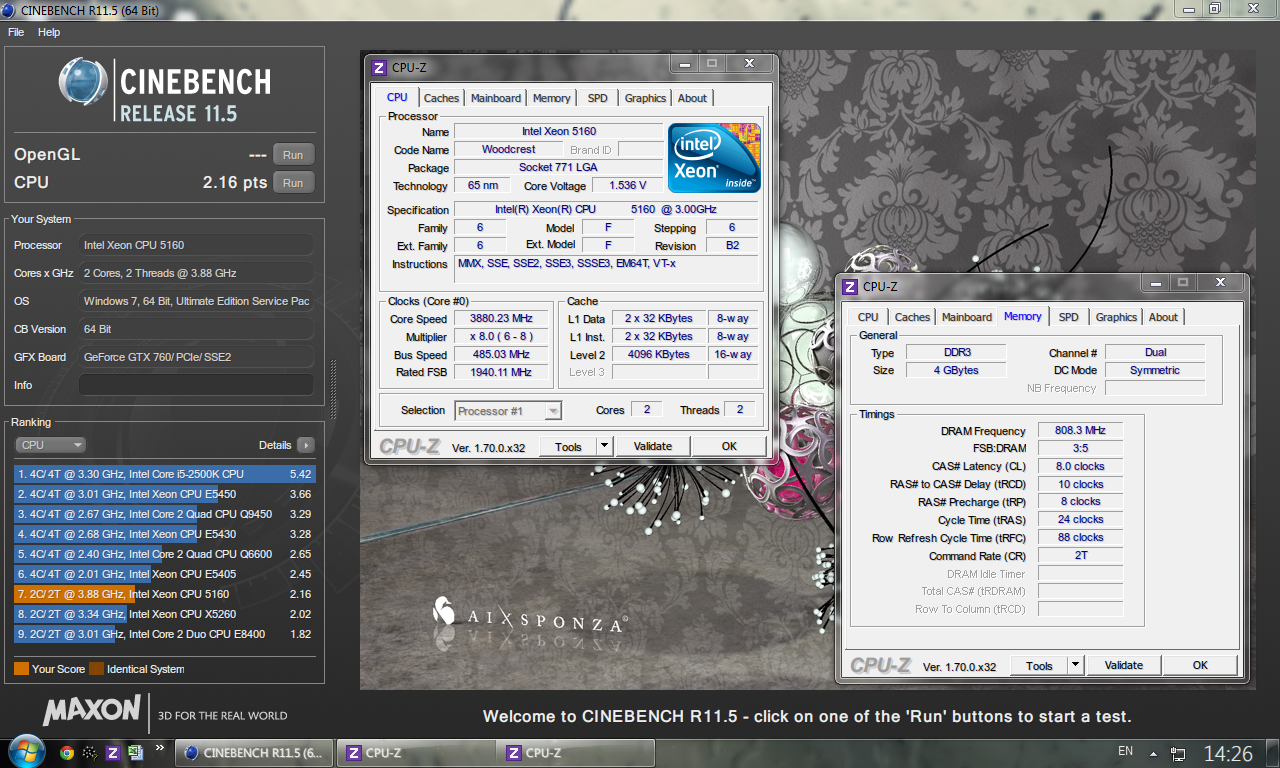This screenshot has width=1280, height=768.
Task: Expand Tools dropdown arrow in the Memory-tab CPU-Z window
Action: (1076, 665)
